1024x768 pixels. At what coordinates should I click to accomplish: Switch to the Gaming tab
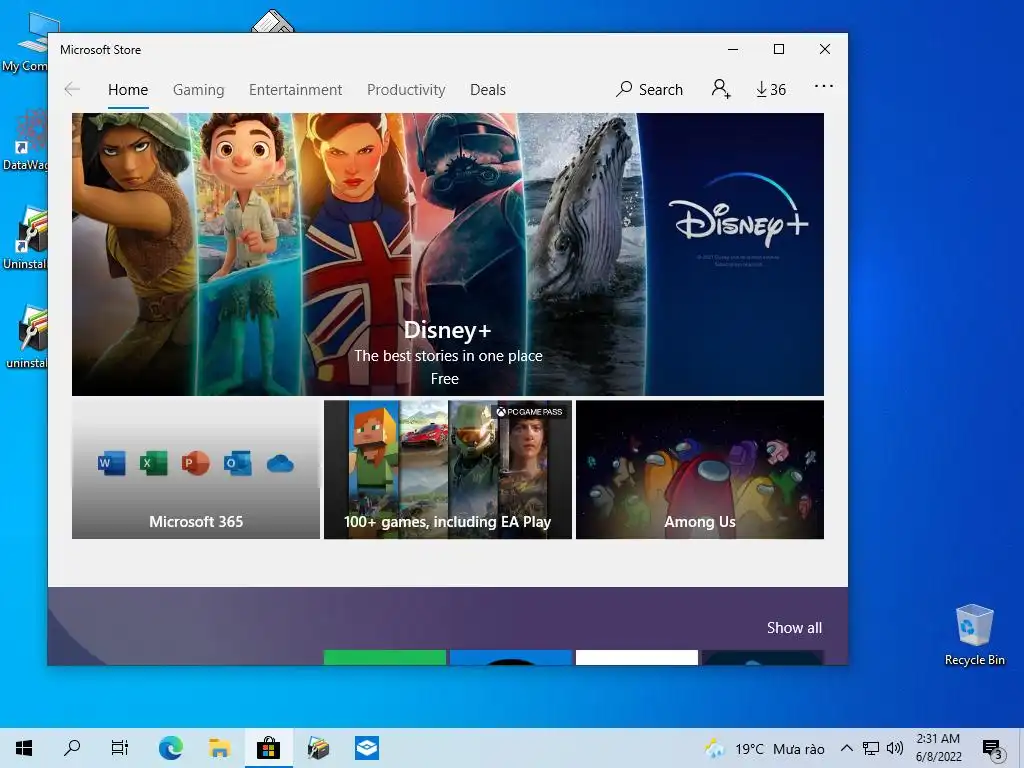[x=199, y=89]
